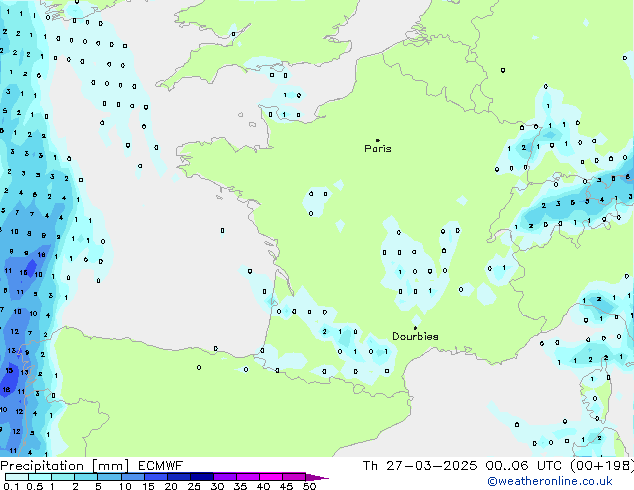Click the '00..06 UTC' time range text
Viewport: 634px width, 490px height.
pyautogui.click(x=524, y=466)
